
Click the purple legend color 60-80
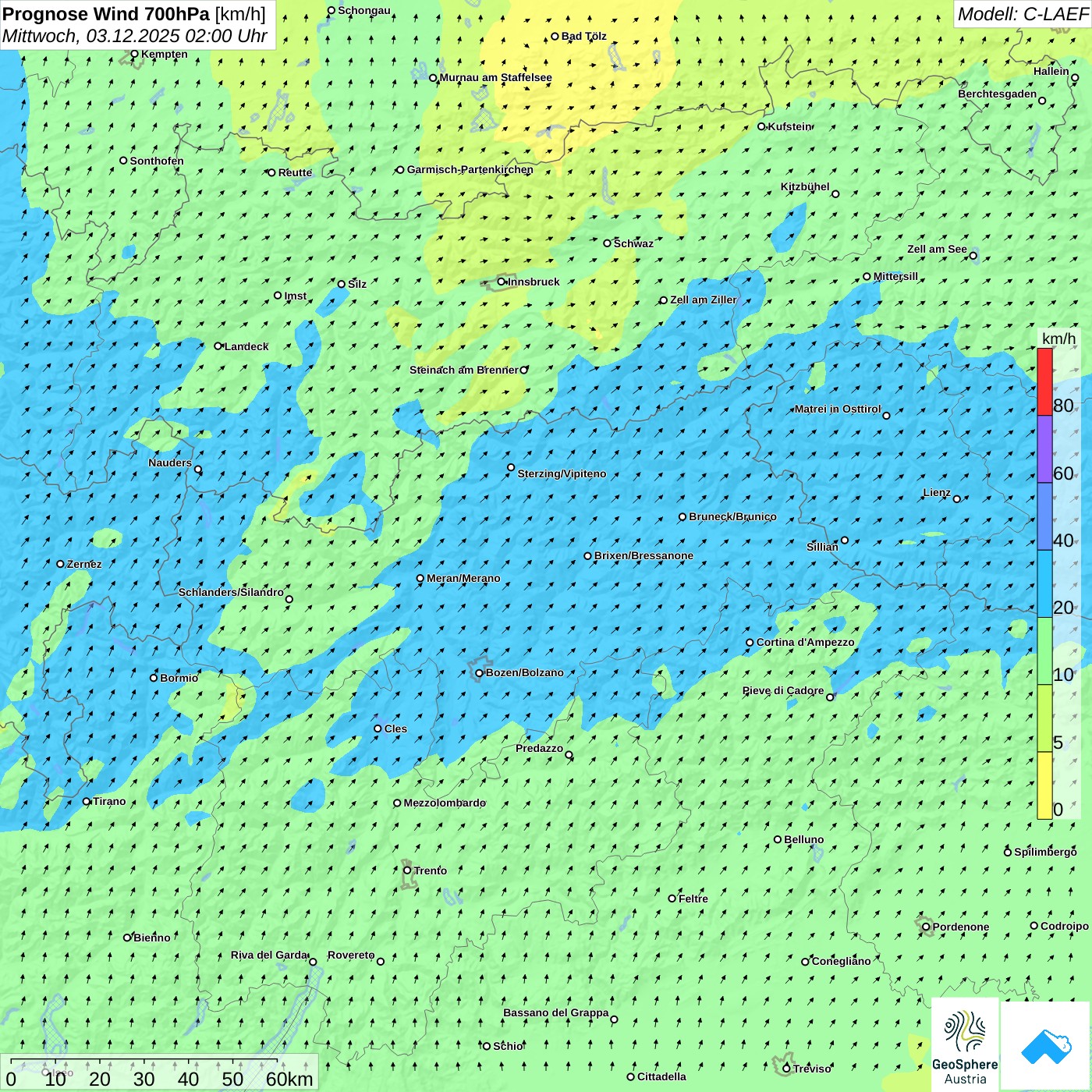(x=1044, y=449)
